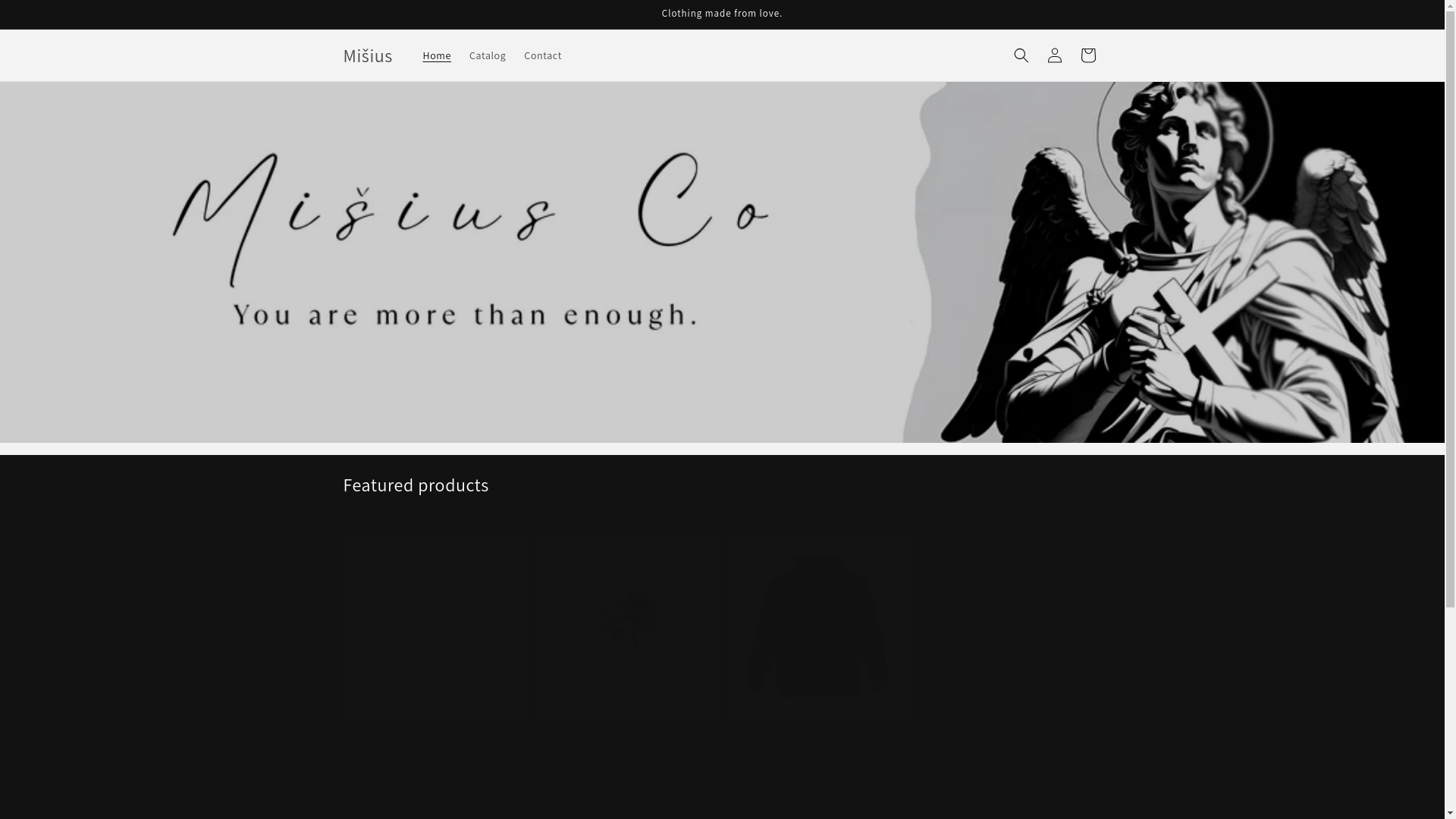
Task: Click the 'Featured products' heading
Action: pyautogui.click(x=416, y=485)
